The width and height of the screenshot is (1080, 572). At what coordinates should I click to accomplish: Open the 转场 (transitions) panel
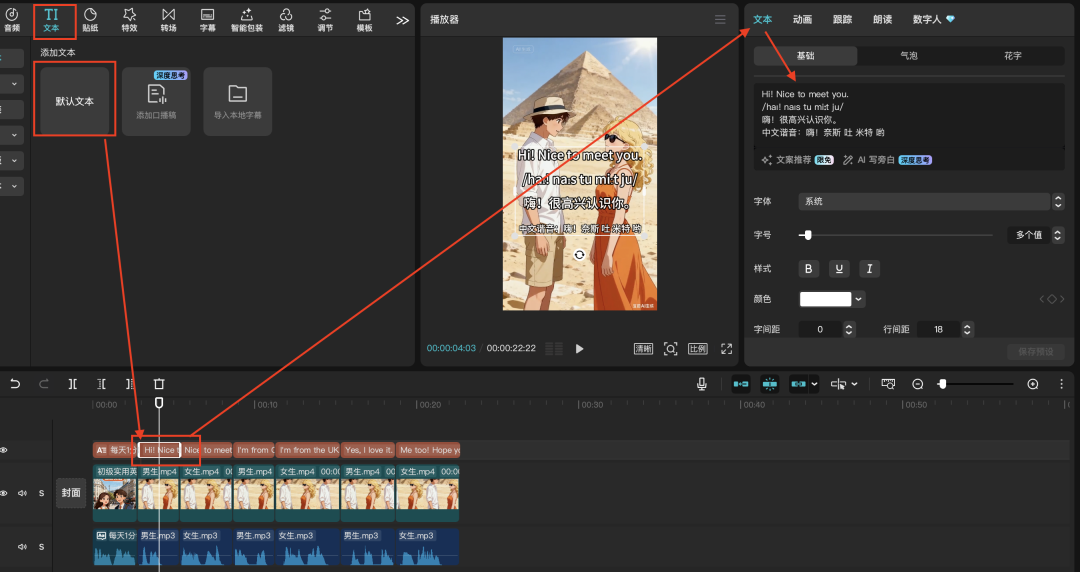click(x=168, y=19)
